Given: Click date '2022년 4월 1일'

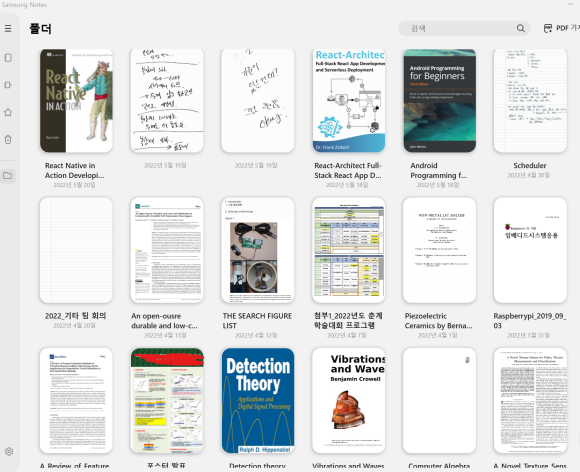Looking at the screenshot, I should (438, 335).
